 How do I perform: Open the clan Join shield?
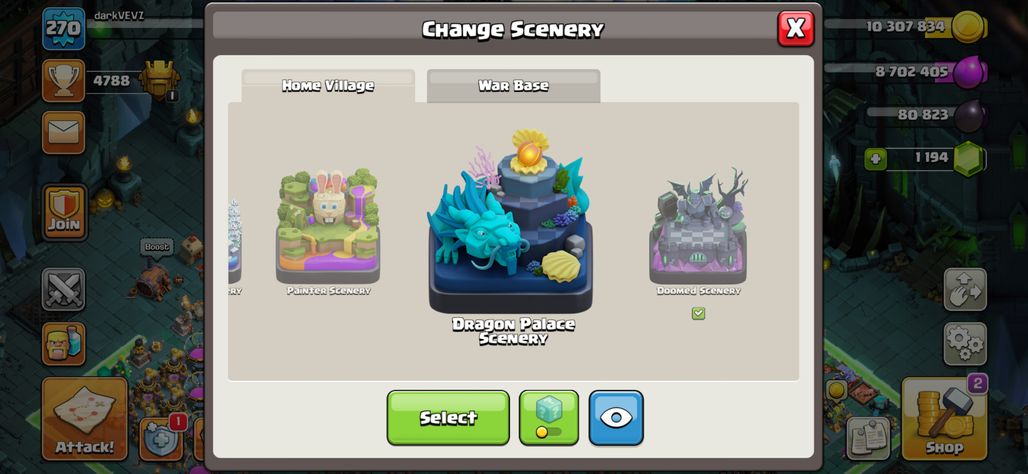tap(64, 212)
